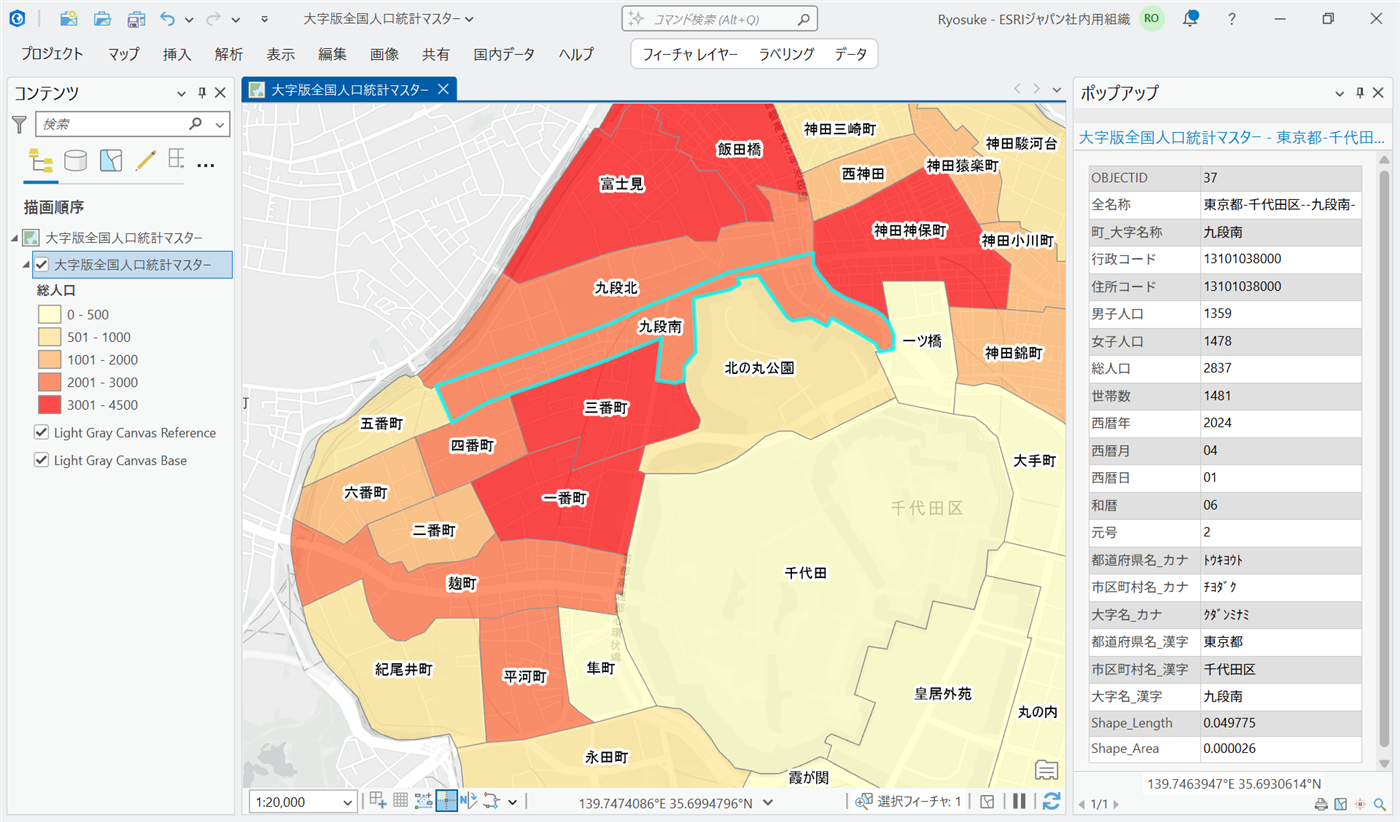Click the map refresh icon
The width and height of the screenshot is (1400, 822).
[1051, 801]
